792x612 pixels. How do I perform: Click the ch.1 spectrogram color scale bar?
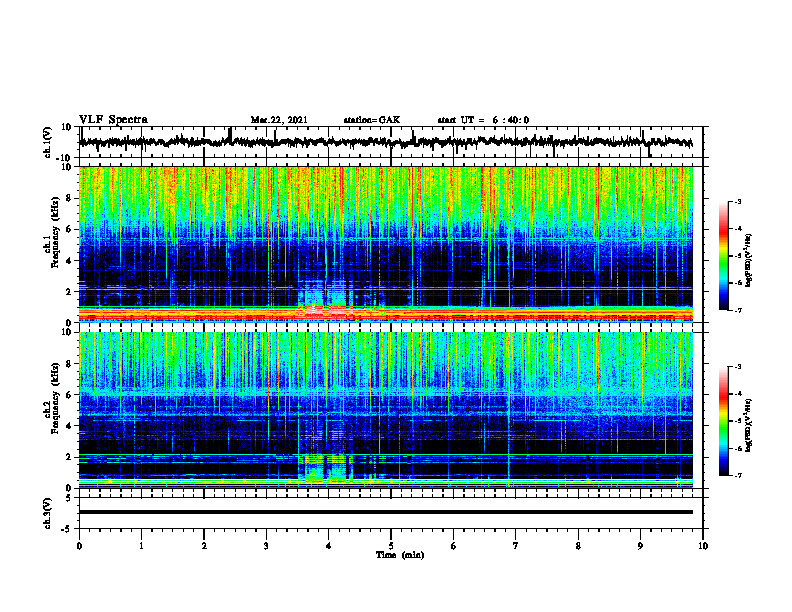pyautogui.click(x=723, y=256)
